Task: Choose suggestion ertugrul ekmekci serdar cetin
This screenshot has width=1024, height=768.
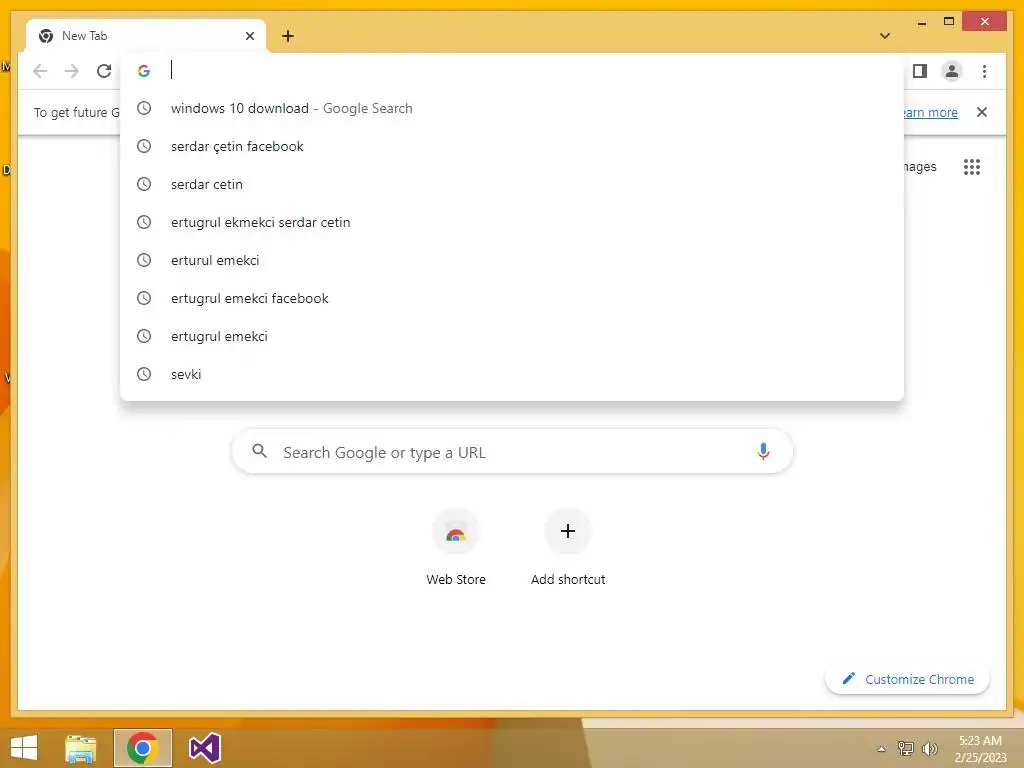Action: click(x=512, y=222)
